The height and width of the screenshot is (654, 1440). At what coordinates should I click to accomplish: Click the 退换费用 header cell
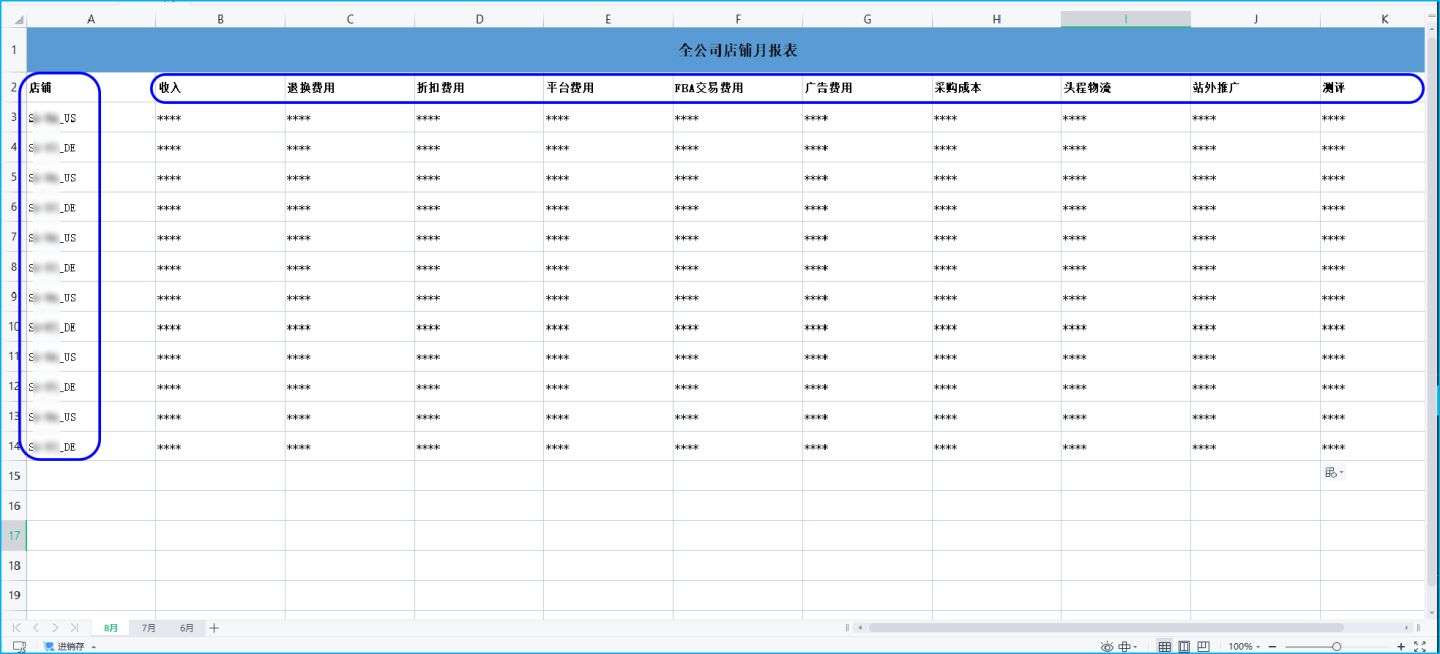[350, 88]
